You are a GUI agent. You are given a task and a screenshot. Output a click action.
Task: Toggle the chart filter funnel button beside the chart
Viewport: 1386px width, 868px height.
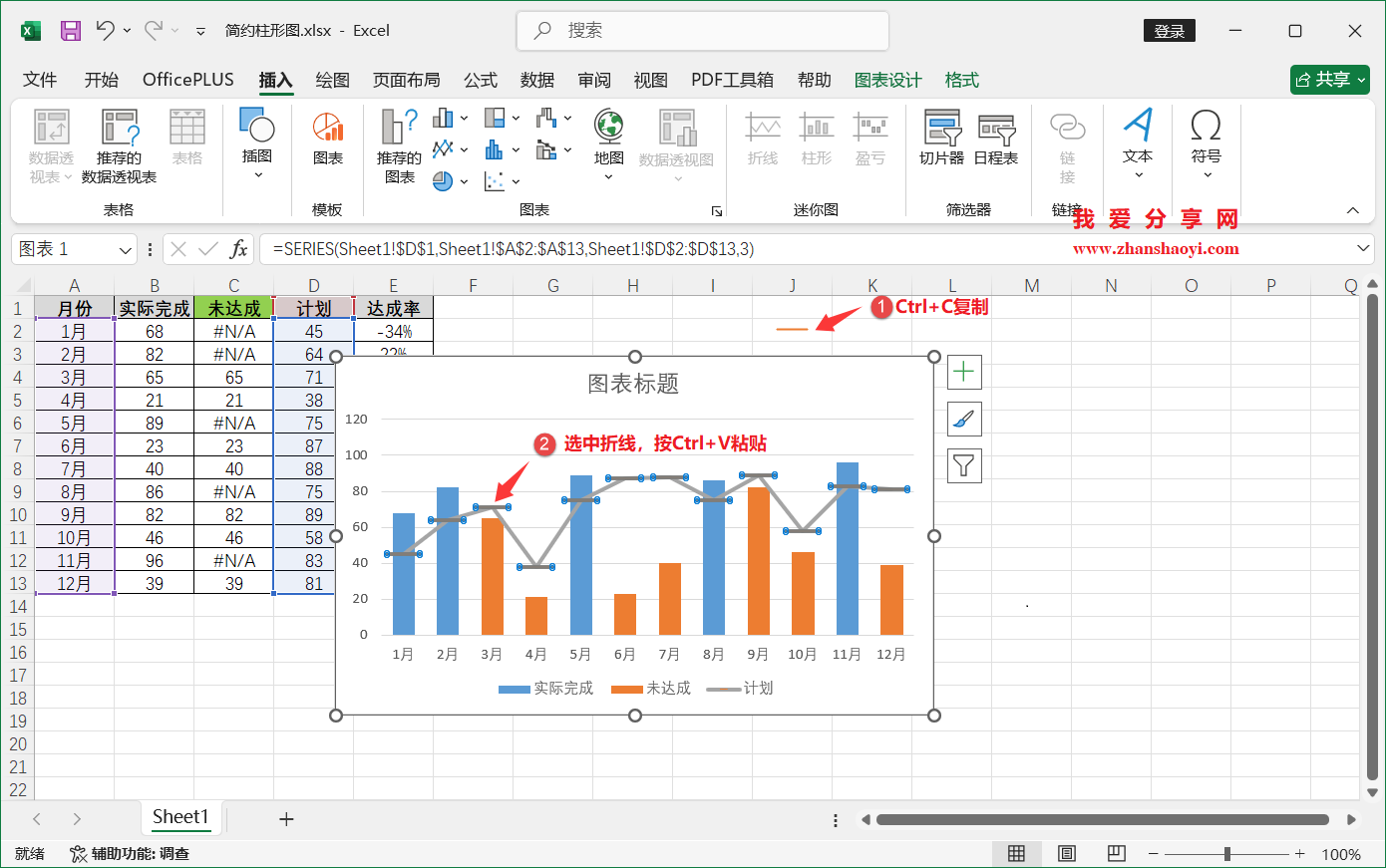click(963, 465)
